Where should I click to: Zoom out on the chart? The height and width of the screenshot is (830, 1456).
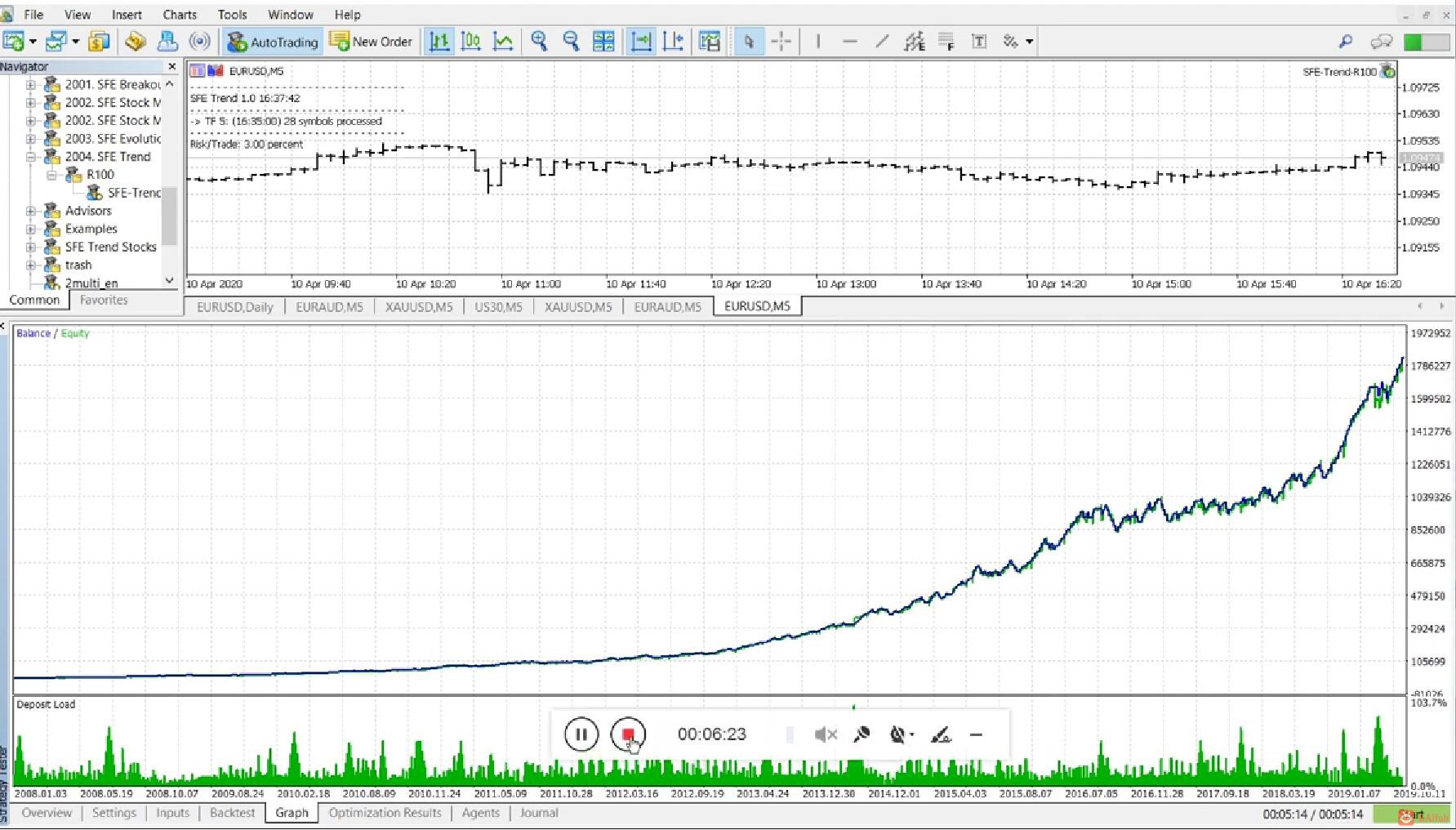point(571,41)
